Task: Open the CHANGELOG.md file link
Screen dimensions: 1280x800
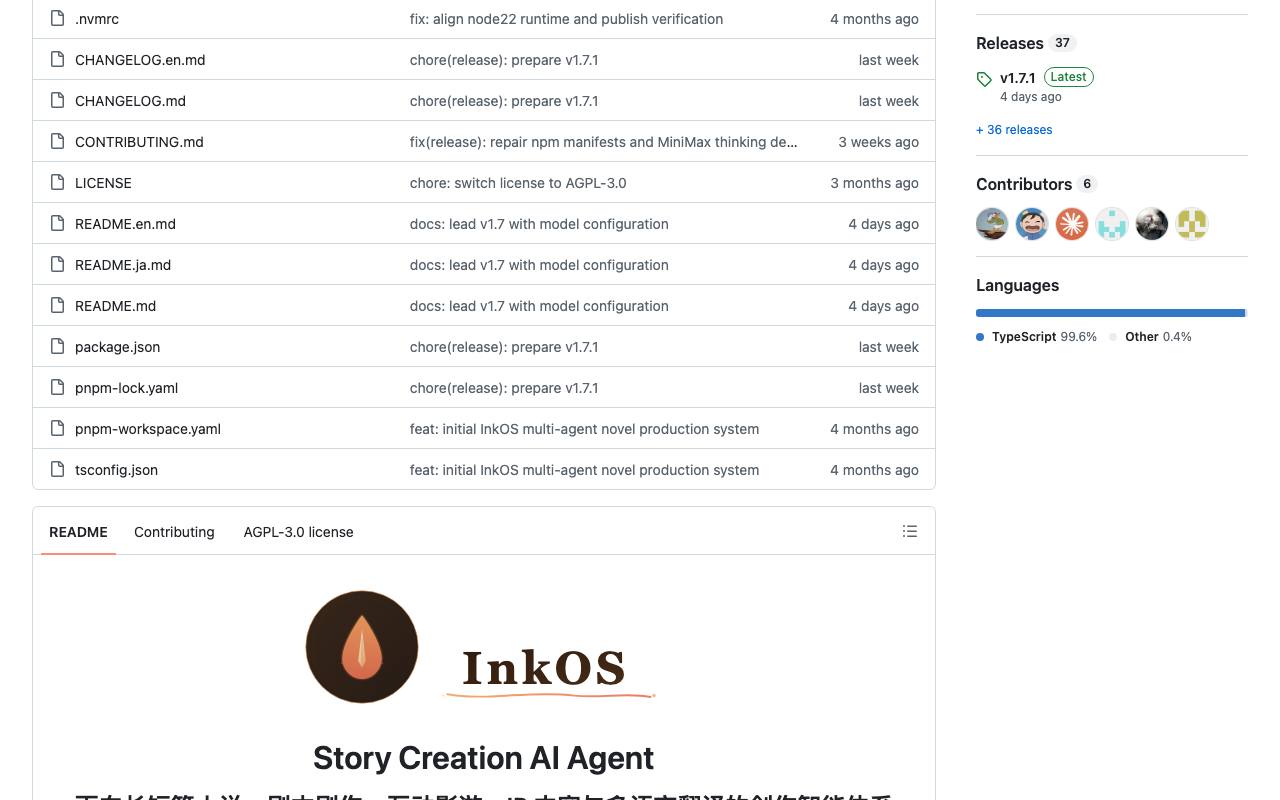Action: (130, 101)
